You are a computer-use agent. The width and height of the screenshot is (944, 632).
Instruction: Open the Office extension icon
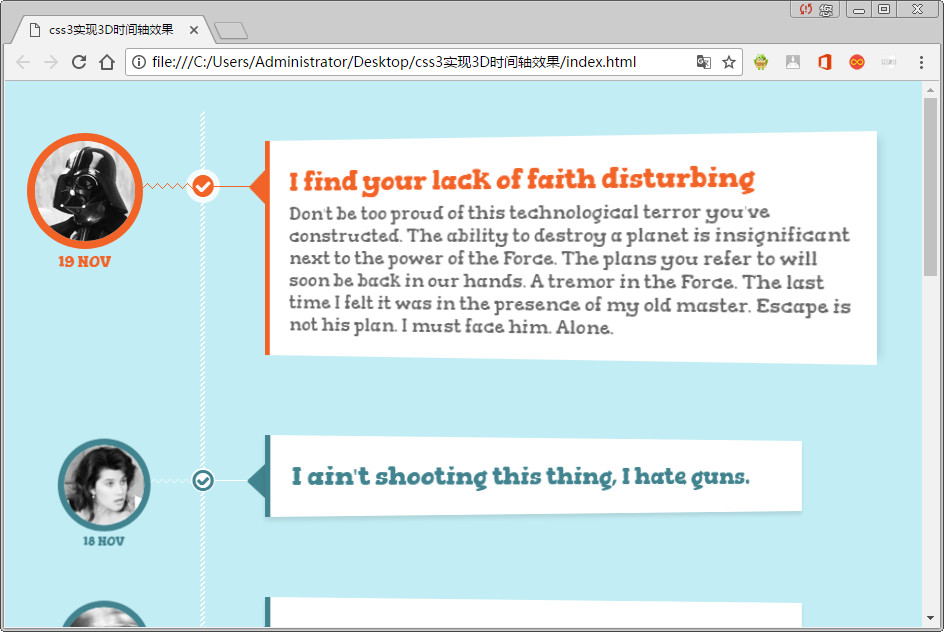coord(825,62)
